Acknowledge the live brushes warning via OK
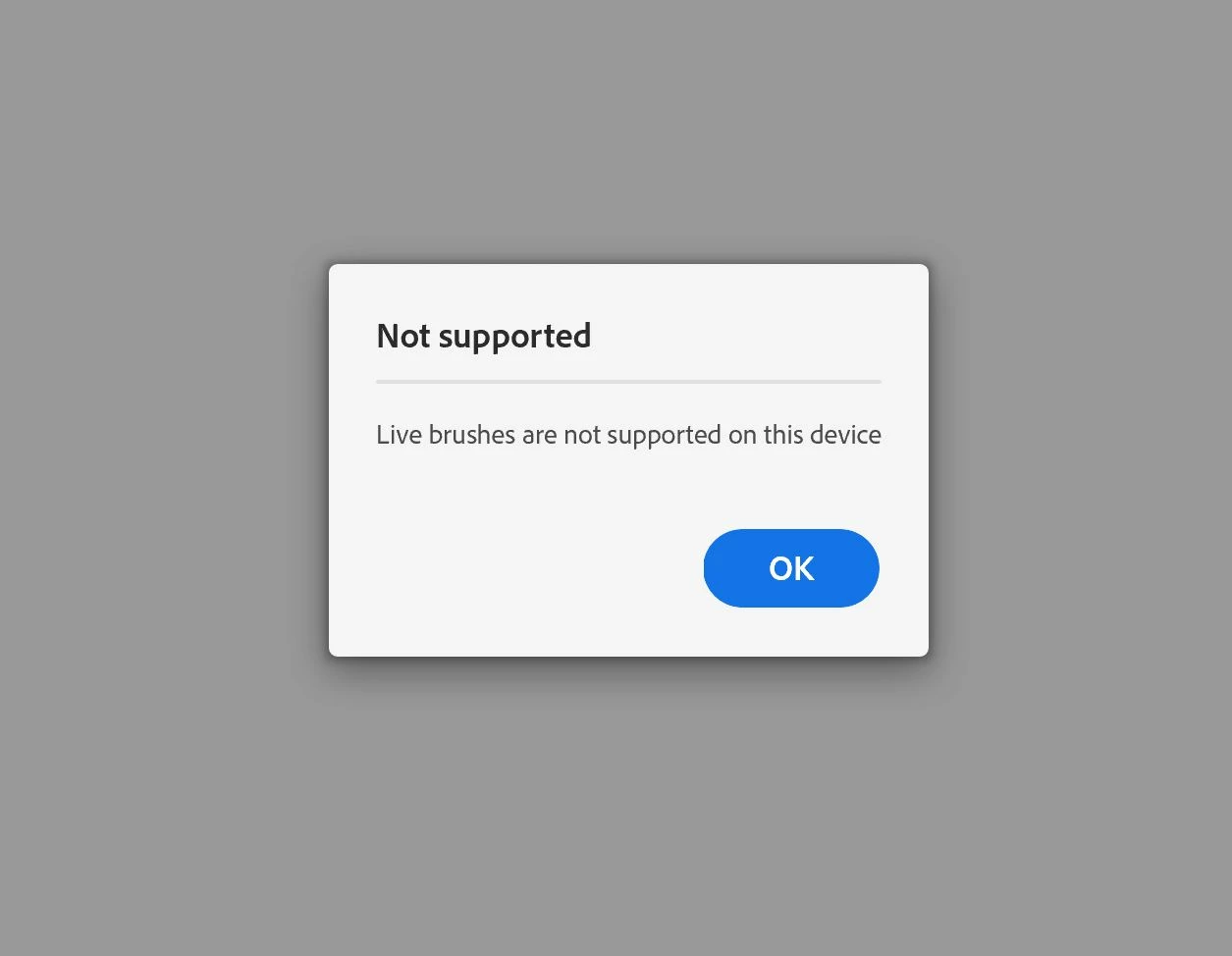 (791, 568)
